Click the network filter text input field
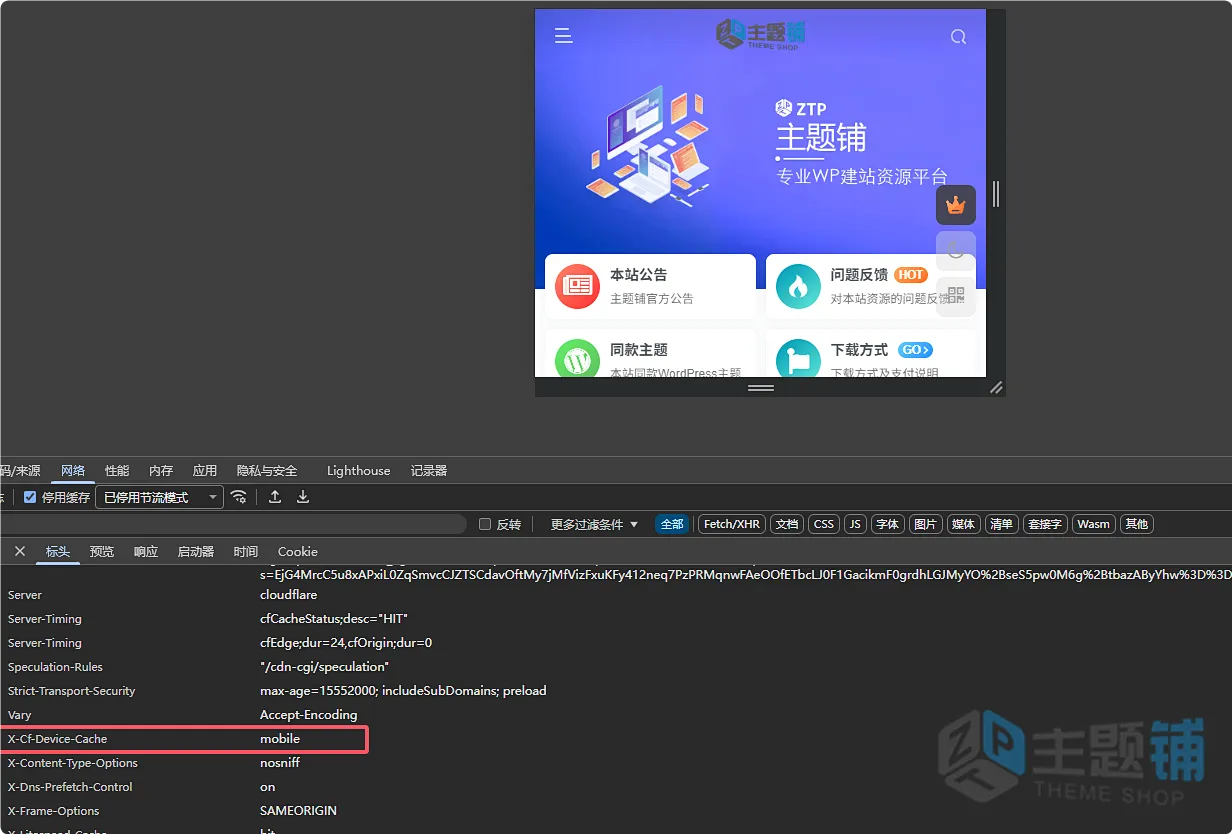1232x834 pixels. (232, 524)
